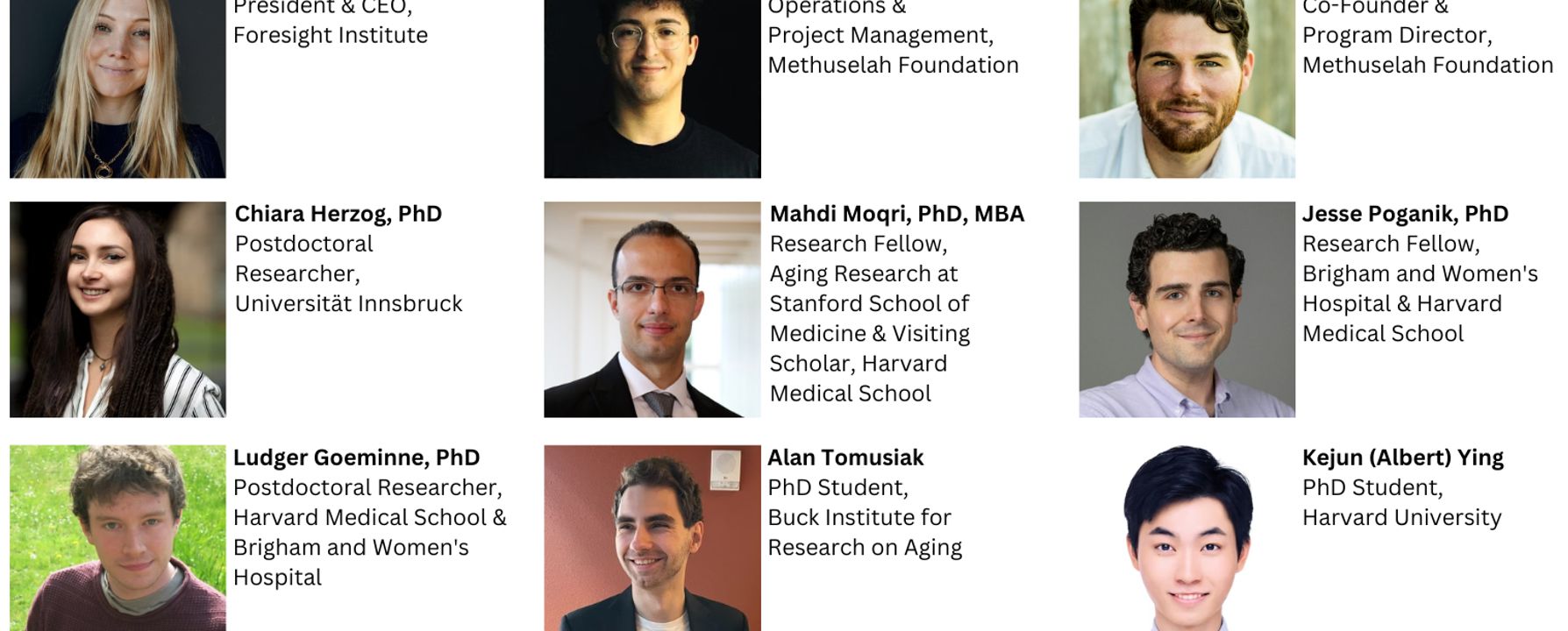Click Jesse Poganik's profile photo
The width and height of the screenshot is (1568, 631).
(x=1187, y=309)
